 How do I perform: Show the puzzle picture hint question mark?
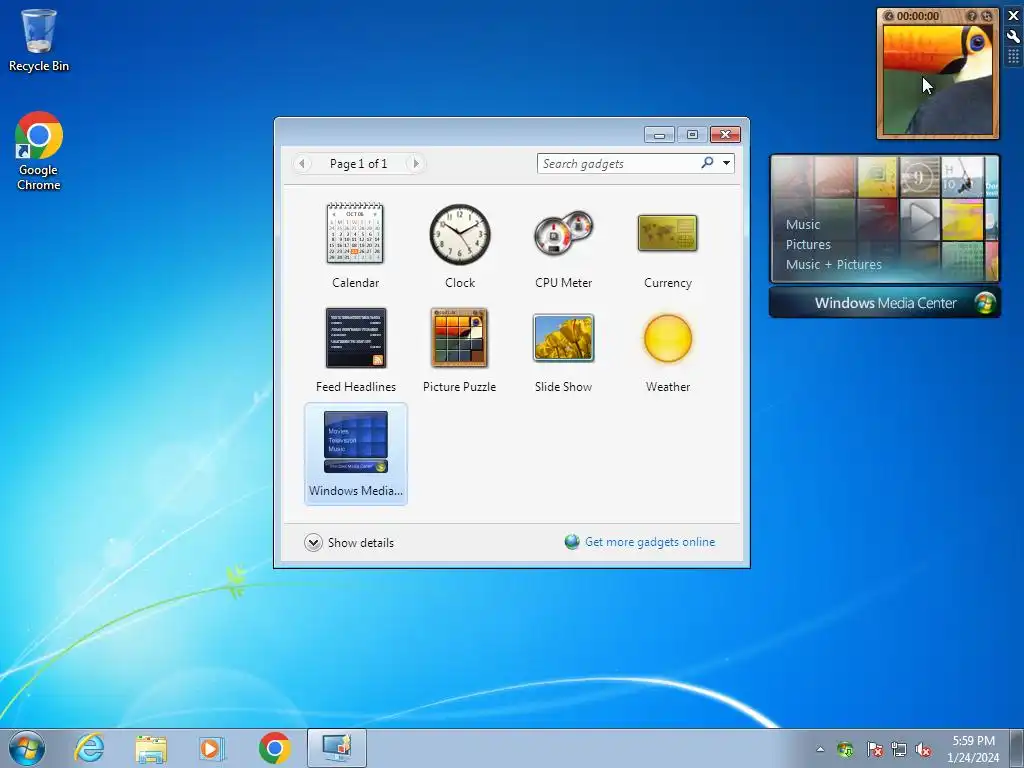click(x=972, y=16)
